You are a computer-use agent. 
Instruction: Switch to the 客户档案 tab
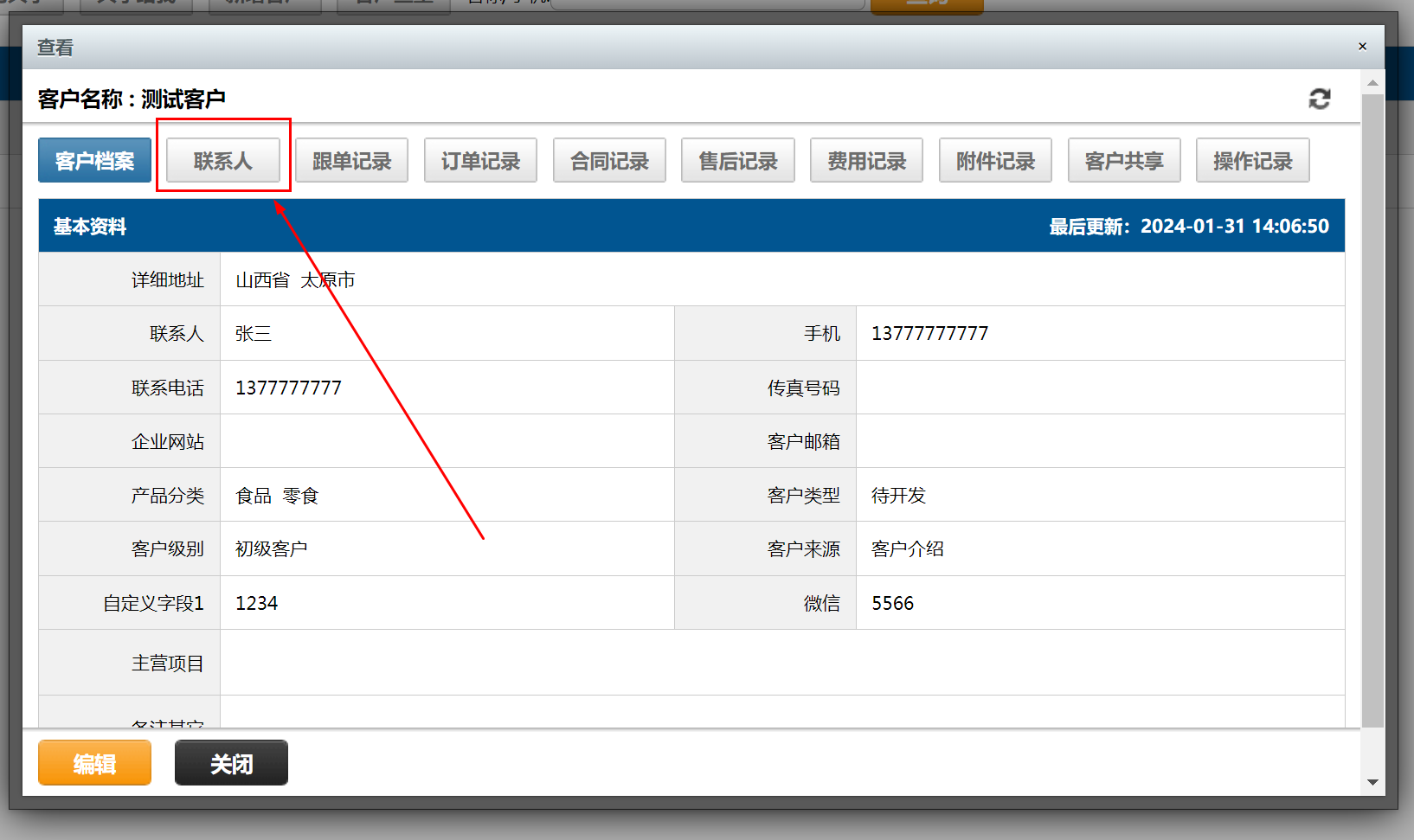click(94, 161)
